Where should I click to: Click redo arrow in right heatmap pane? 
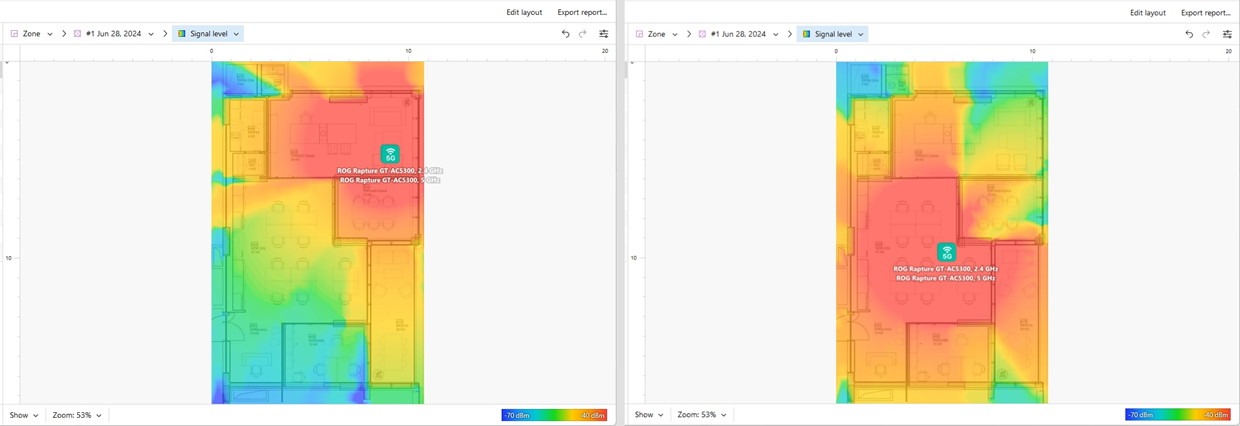[x=1207, y=34]
